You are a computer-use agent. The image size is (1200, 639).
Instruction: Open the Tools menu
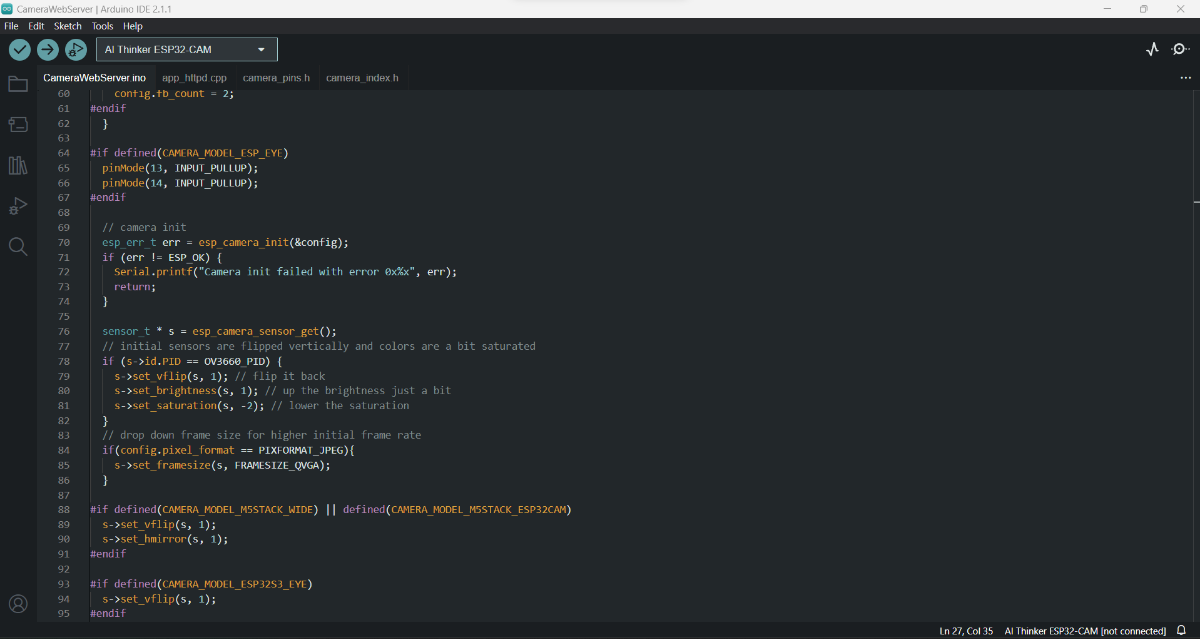click(102, 26)
